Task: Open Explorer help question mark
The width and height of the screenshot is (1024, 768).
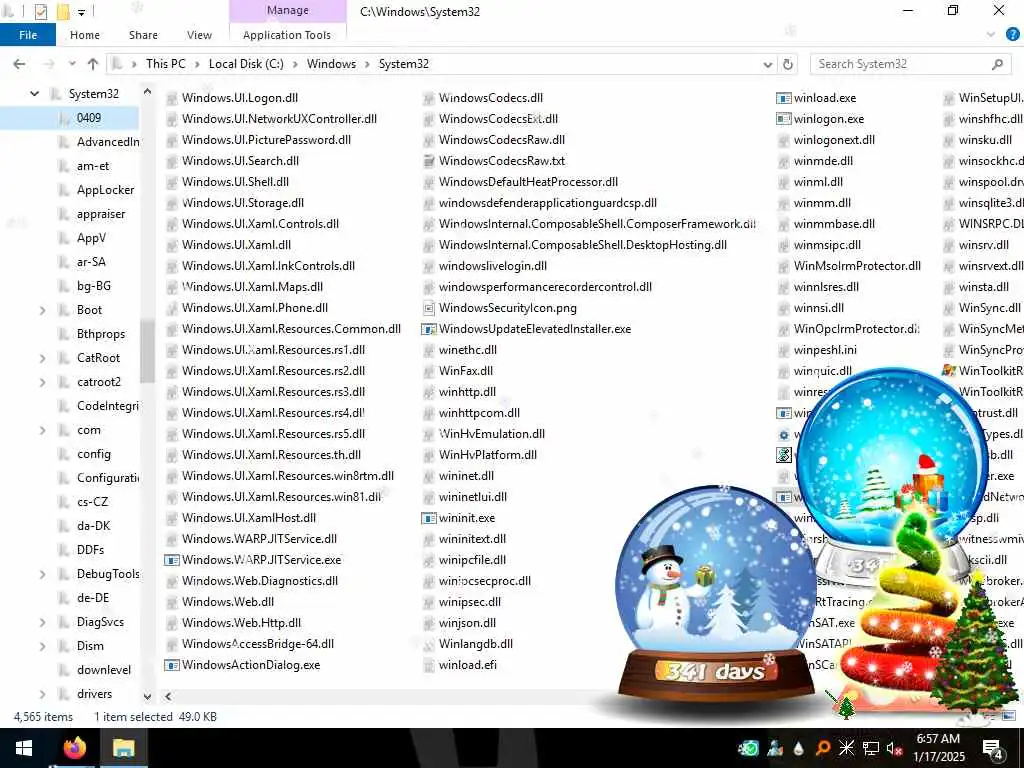Action: point(1013,35)
